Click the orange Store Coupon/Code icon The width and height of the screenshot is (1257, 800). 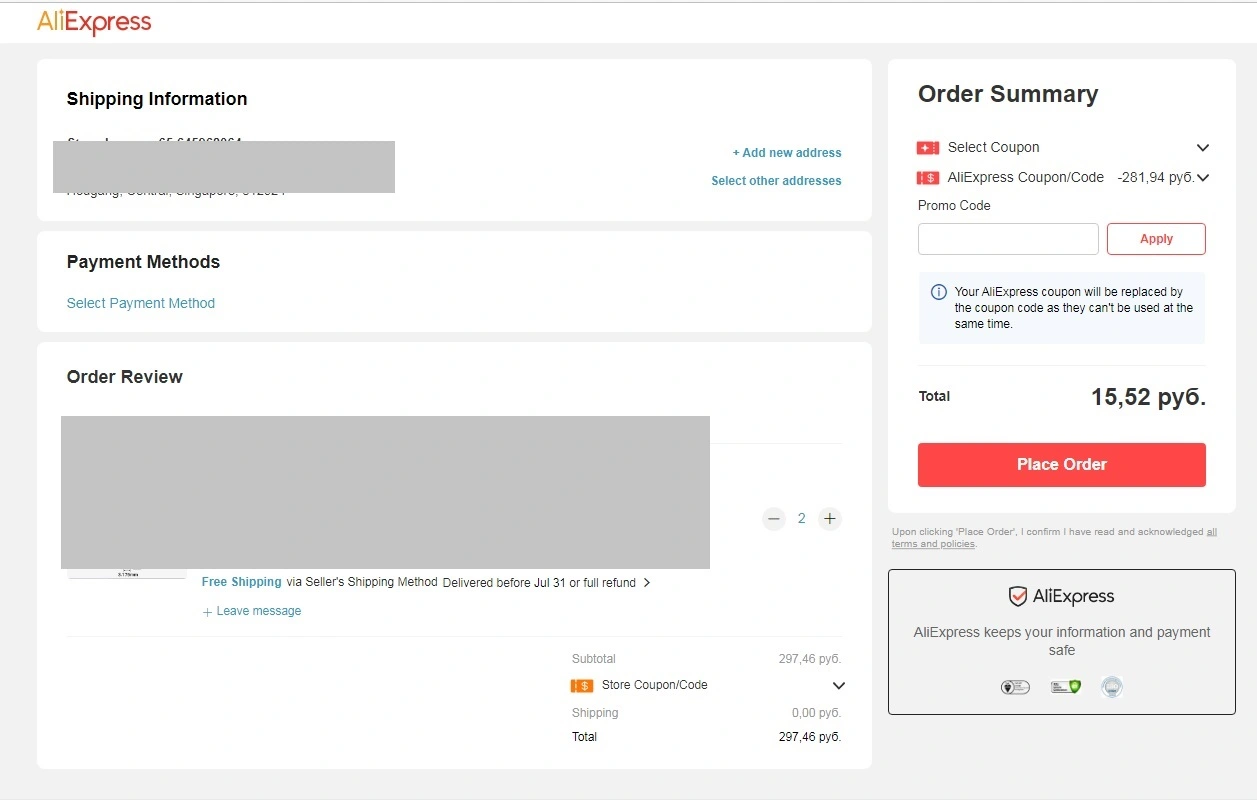pyautogui.click(x=582, y=686)
